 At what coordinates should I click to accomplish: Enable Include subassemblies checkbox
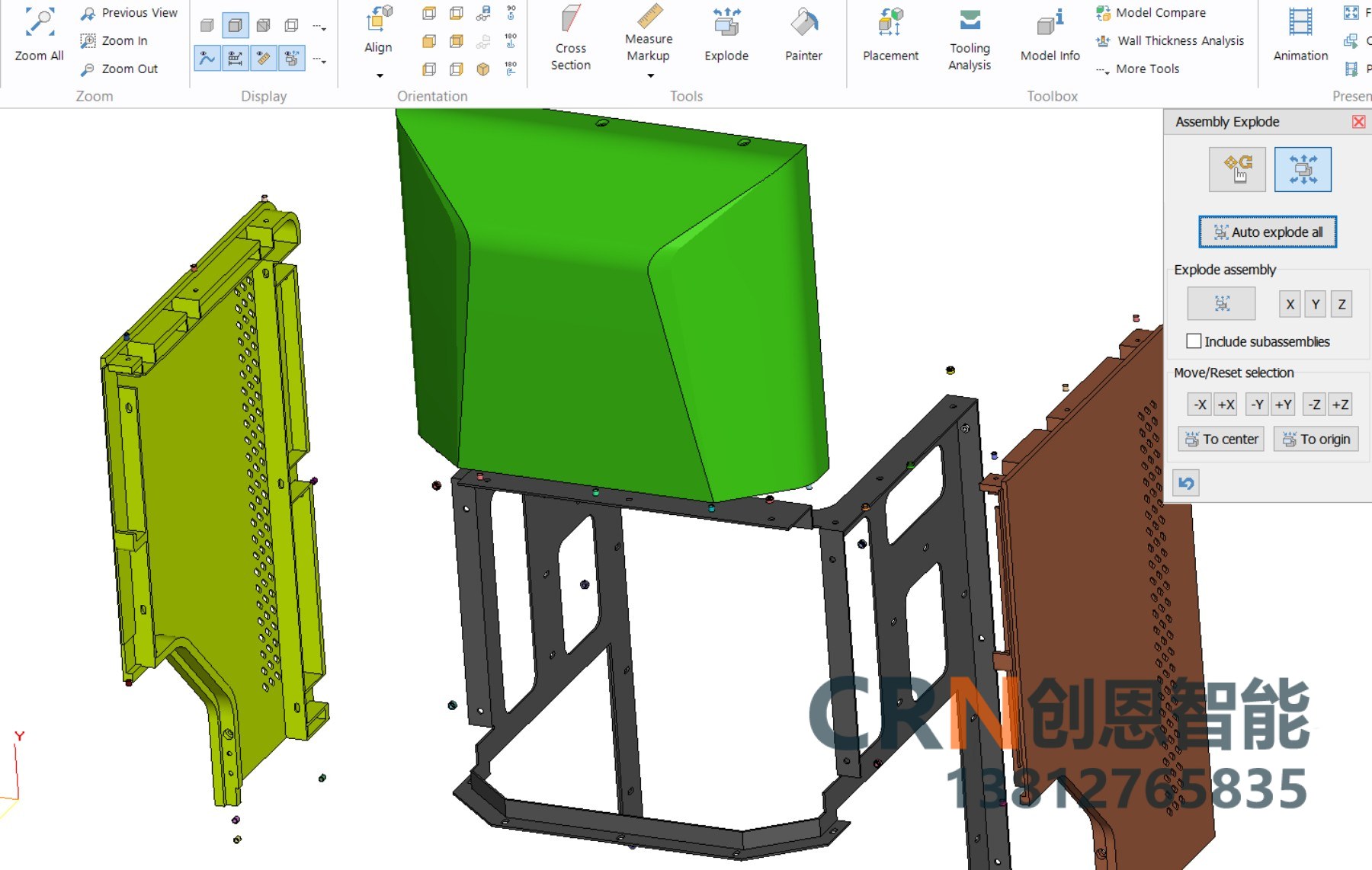[x=1194, y=341]
